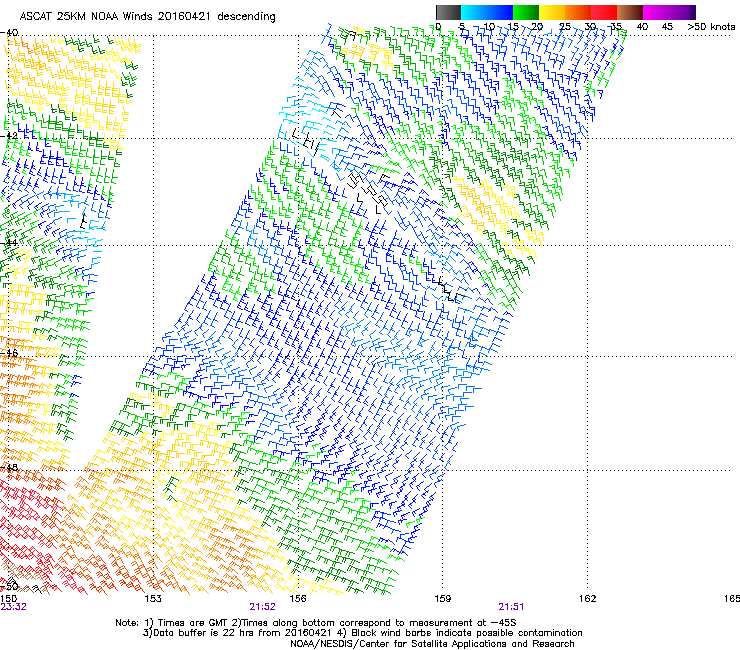The image size is (740, 650).
Task: Click the '40' label under the color bar
Action: 642,26
